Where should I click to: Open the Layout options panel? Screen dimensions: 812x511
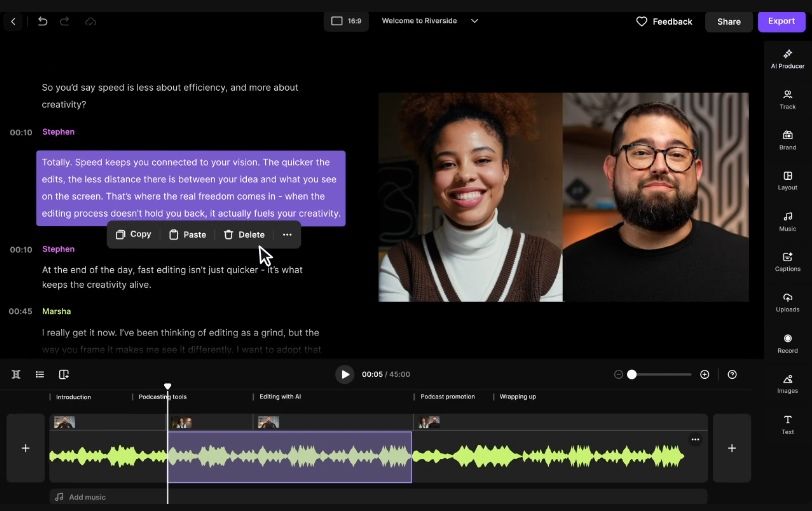pyautogui.click(x=787, y=180)
